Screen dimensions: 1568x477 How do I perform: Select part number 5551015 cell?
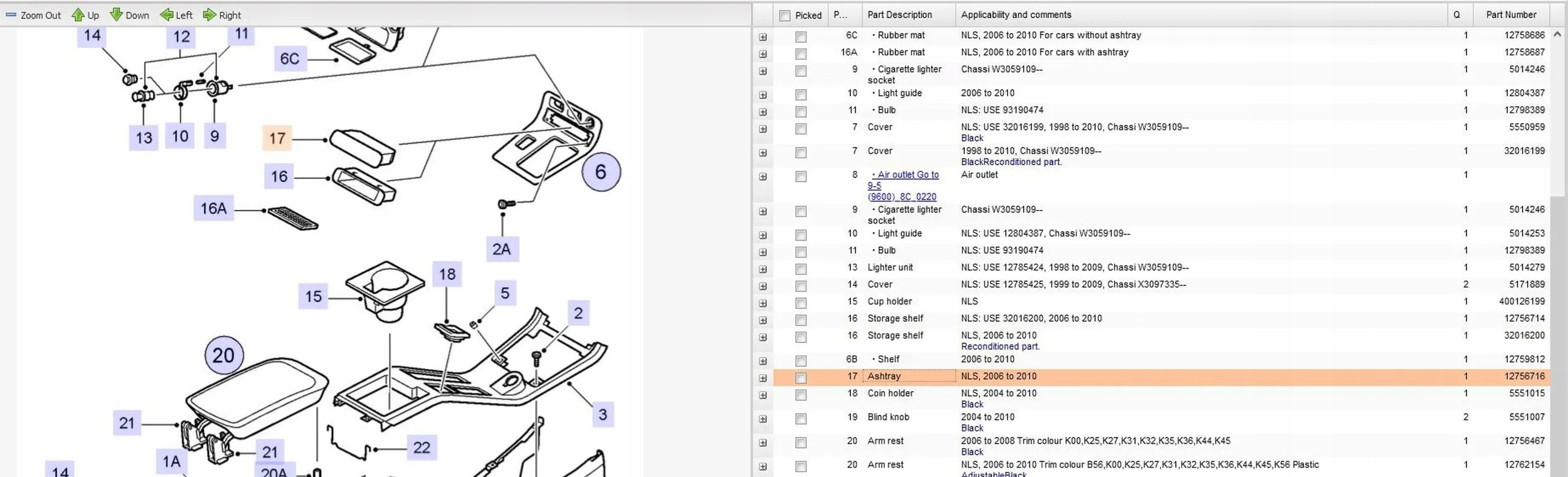tap(1527, 393)
